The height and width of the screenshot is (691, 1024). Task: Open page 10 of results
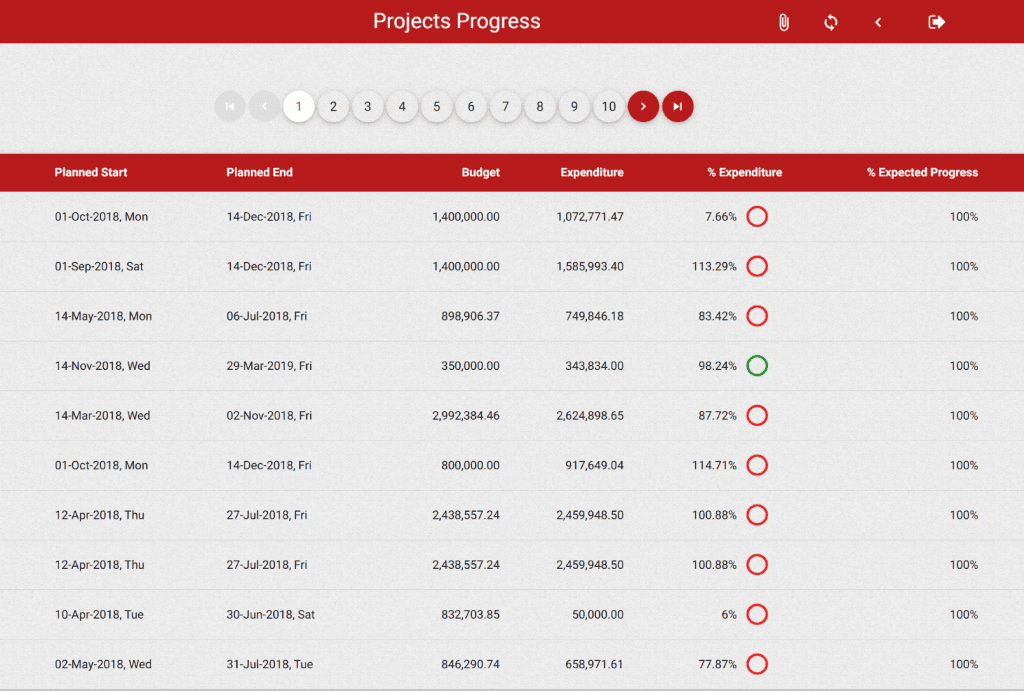pos(609,106)
